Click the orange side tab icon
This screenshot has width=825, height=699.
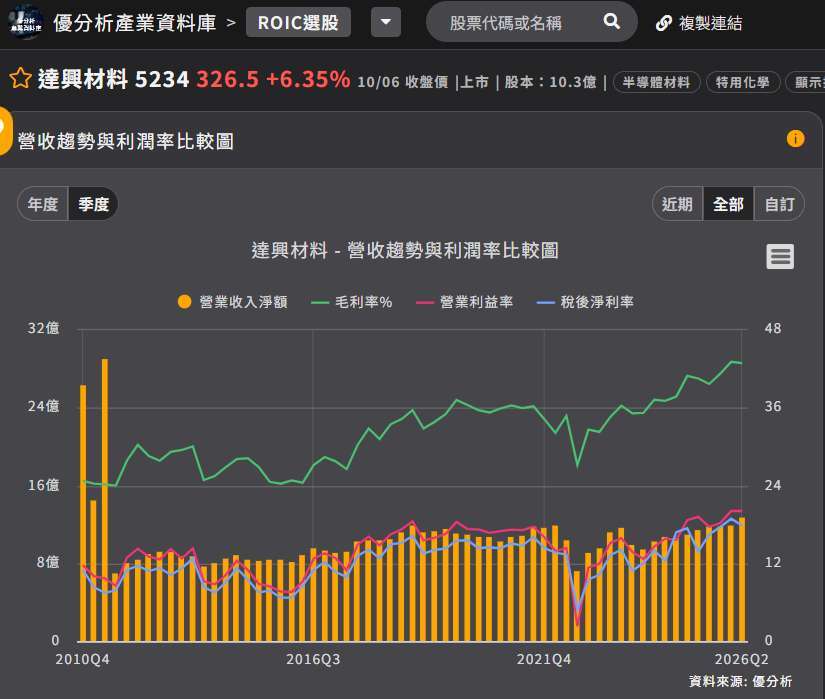(x=5, y=130)
